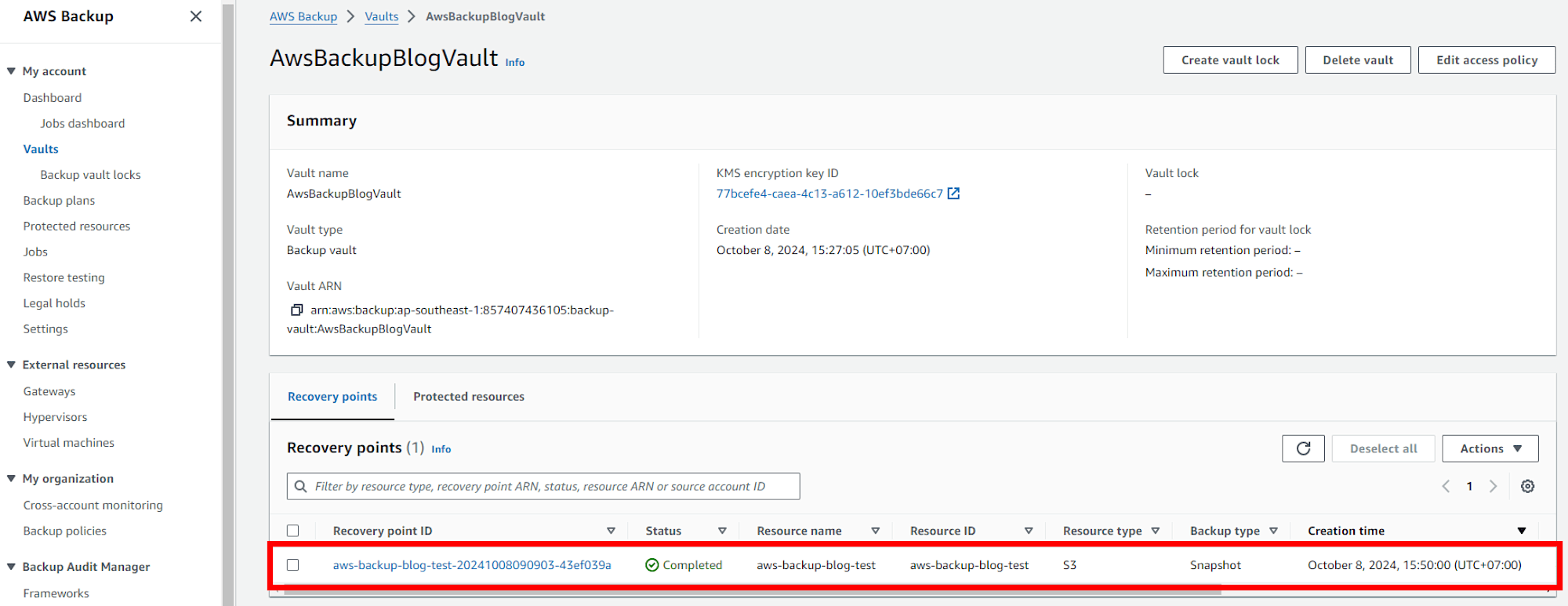Open Jobs dashboard in the sidebar
The image size is (1568, 606).
click(x=82, y=123)
